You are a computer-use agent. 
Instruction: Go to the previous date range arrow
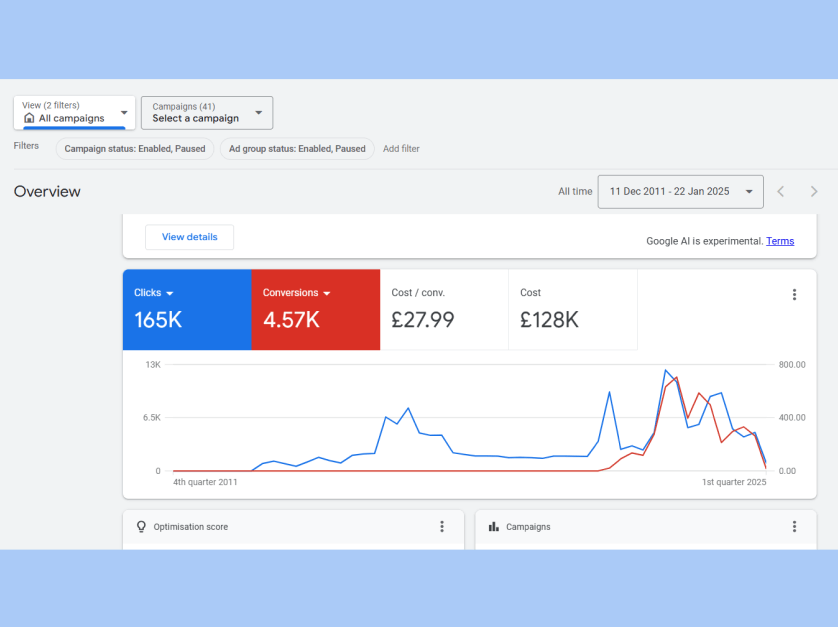tap(781, 191)
